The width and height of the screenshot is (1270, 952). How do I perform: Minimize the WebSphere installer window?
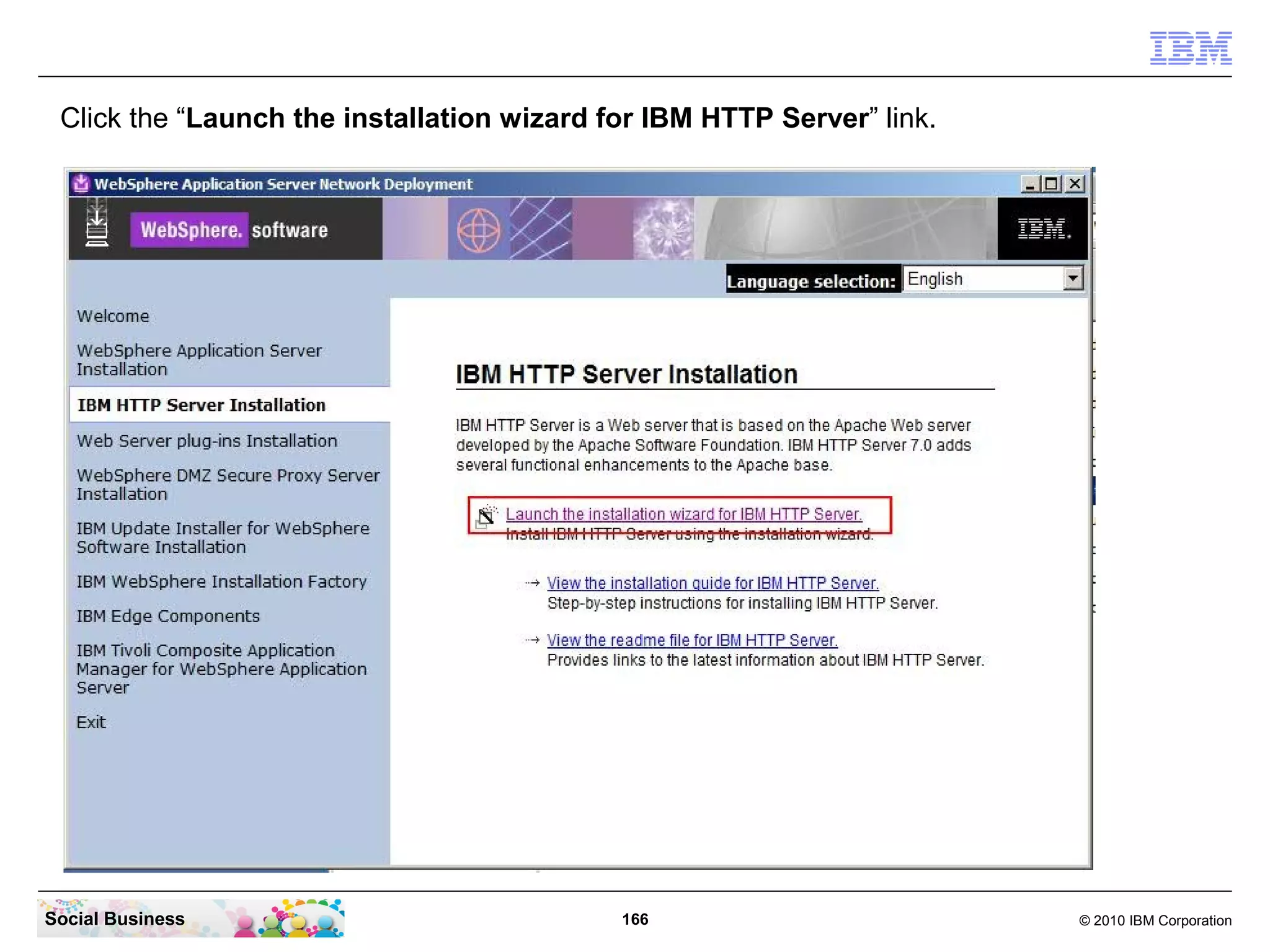tap(1029, 184)
